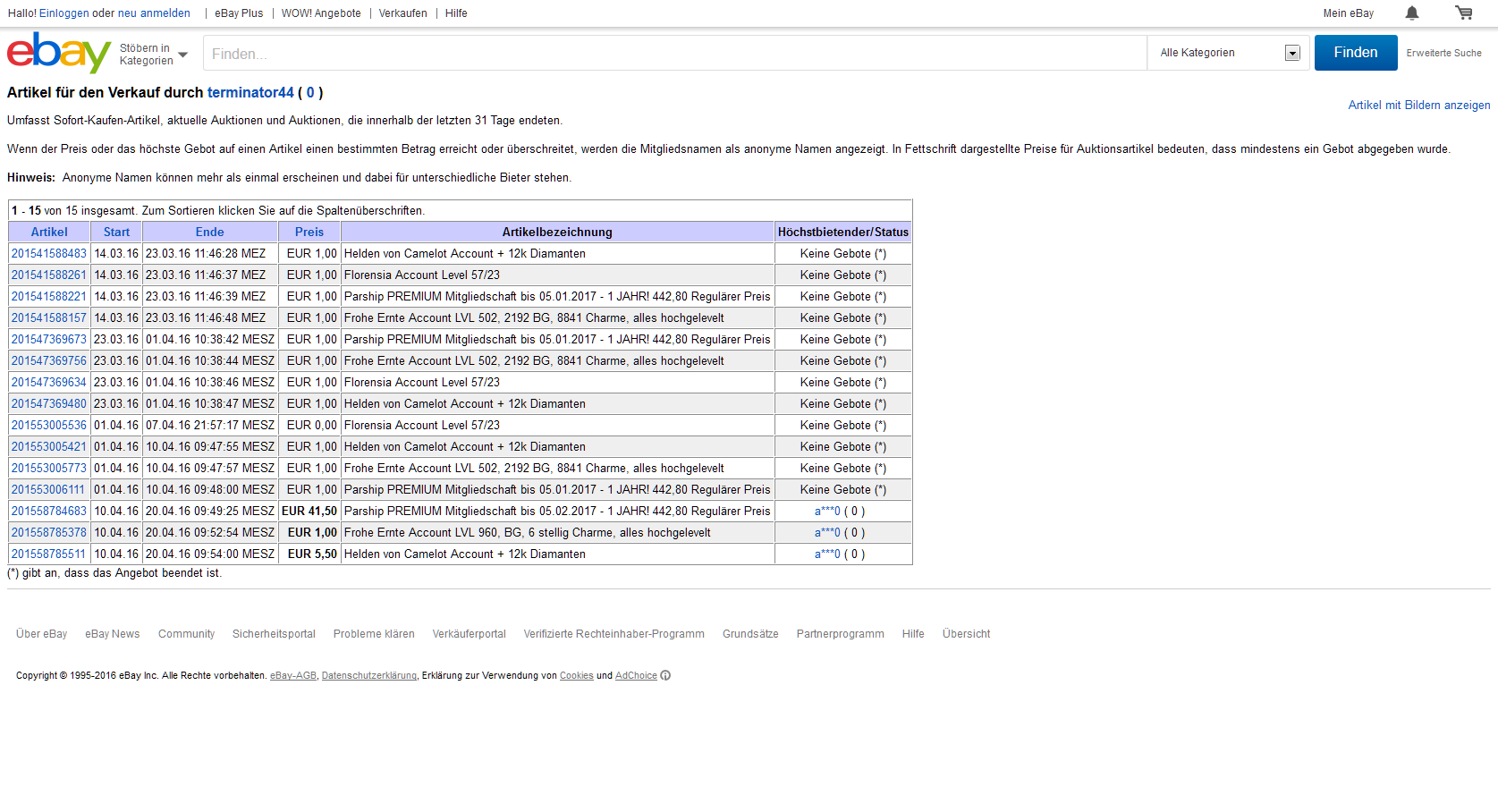Screen dimensions: 1498x812
Task: Open eBay Plus in top navigation
Action: pyautogui.click(x=239, y=13)
